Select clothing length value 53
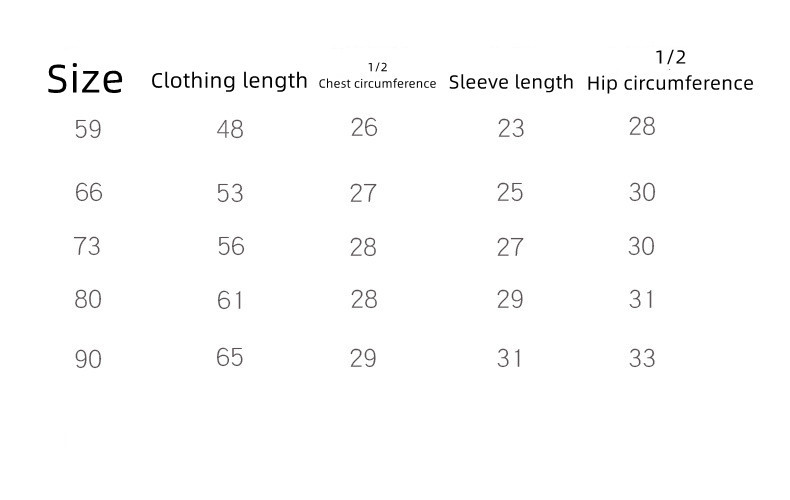The width and height of the screenshot is (790, 500). click(x=230, y=193)
